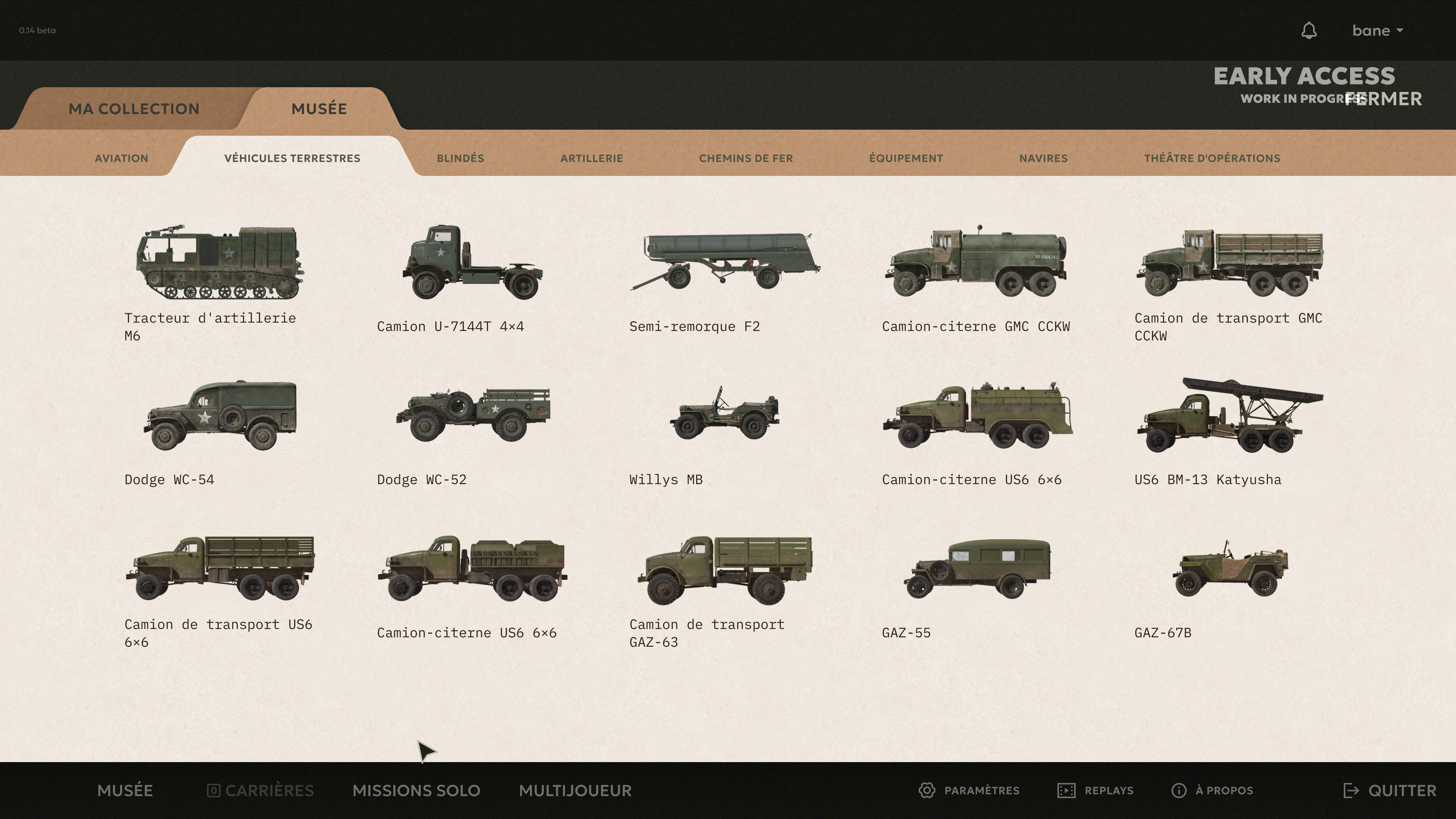The width and height of the screenshot is (1456, 819).
Task: Open the Aviation category tab
Action: point(121,158)
